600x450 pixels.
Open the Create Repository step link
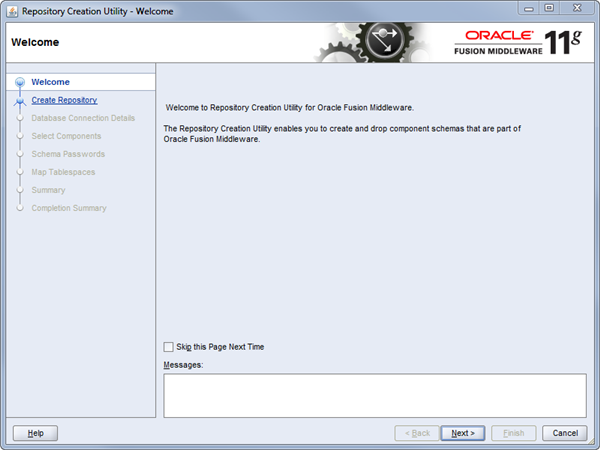[x=64, y=100]
